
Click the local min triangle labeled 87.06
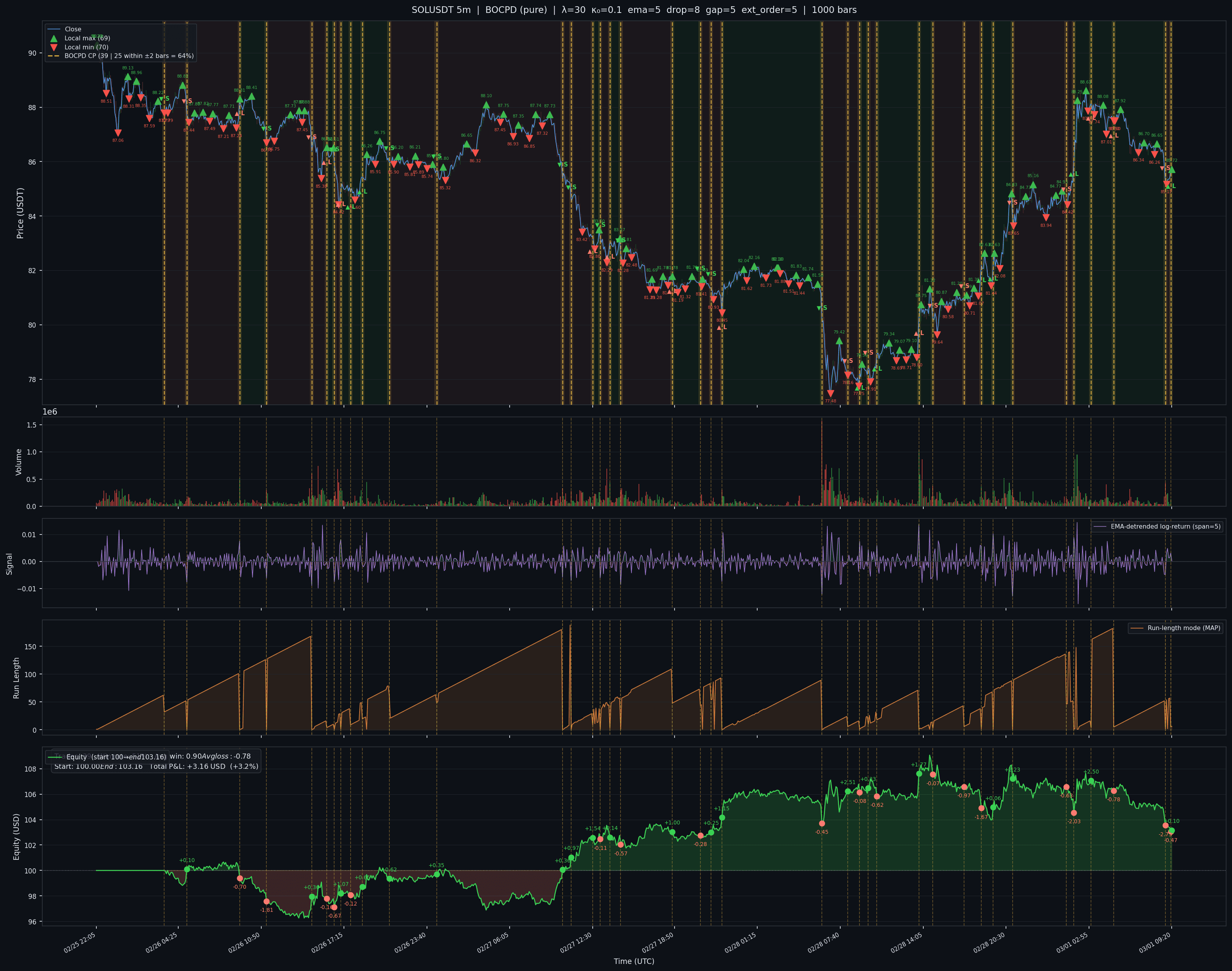[118, 133]
